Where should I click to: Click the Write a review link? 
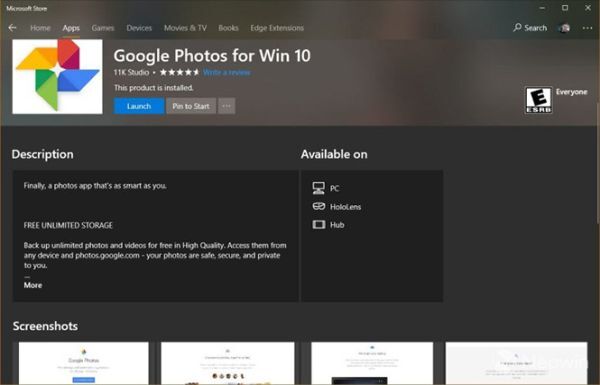click(227, 72)
